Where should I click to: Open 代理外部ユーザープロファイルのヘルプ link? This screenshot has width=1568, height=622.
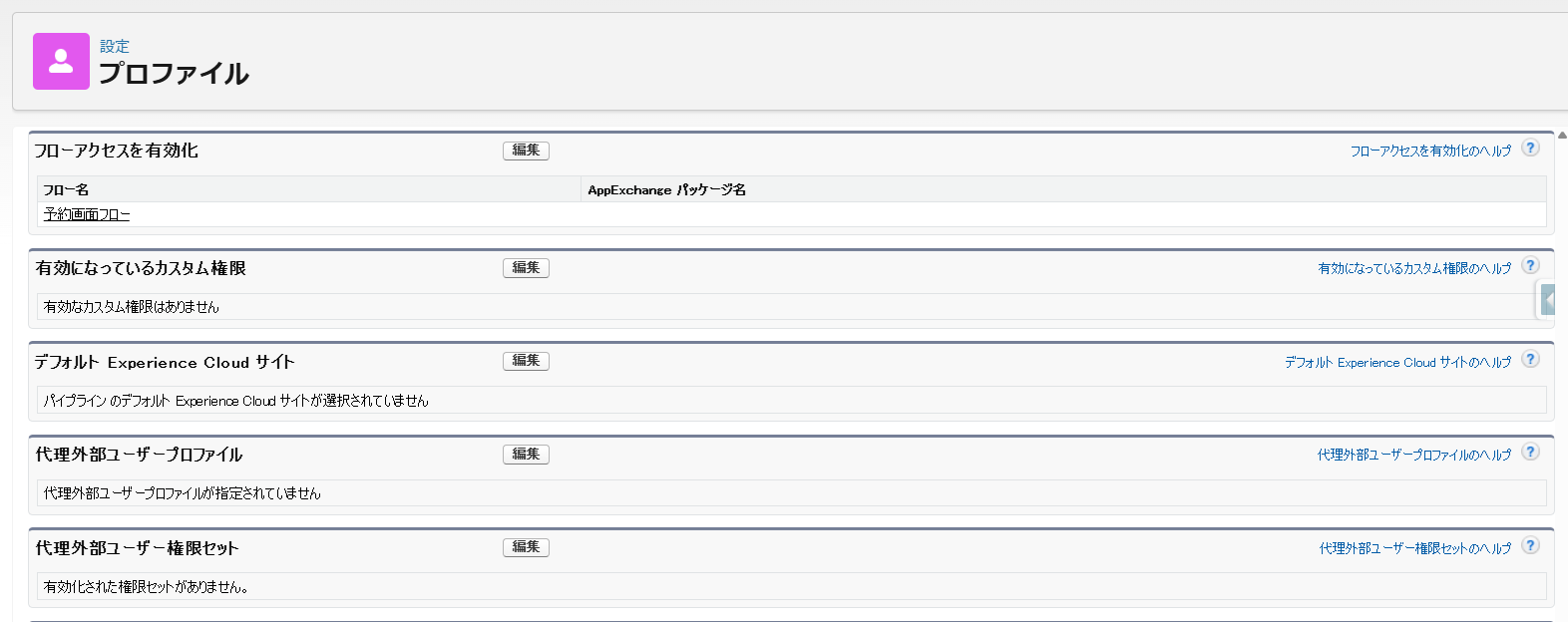(x=1414, y=455)
